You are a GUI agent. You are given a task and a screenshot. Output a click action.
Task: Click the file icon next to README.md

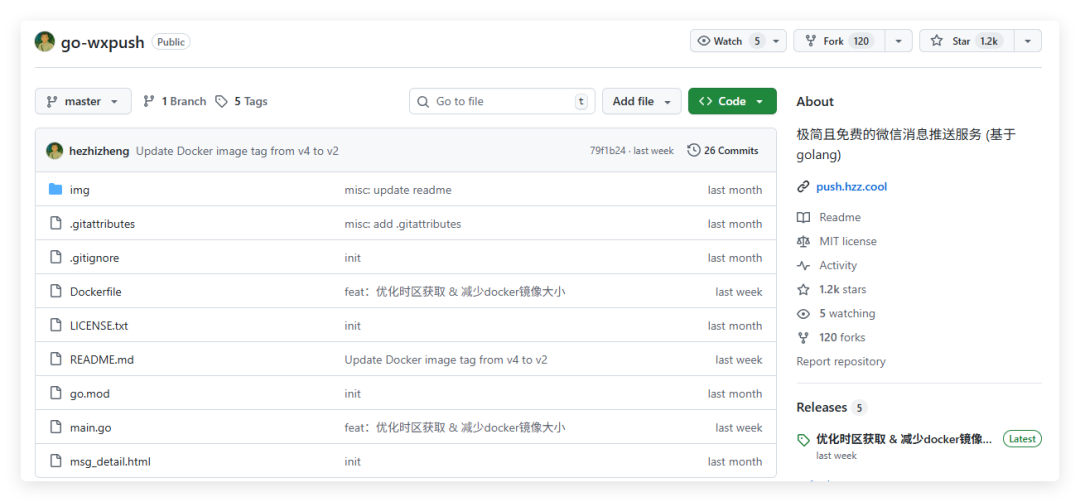56,359
